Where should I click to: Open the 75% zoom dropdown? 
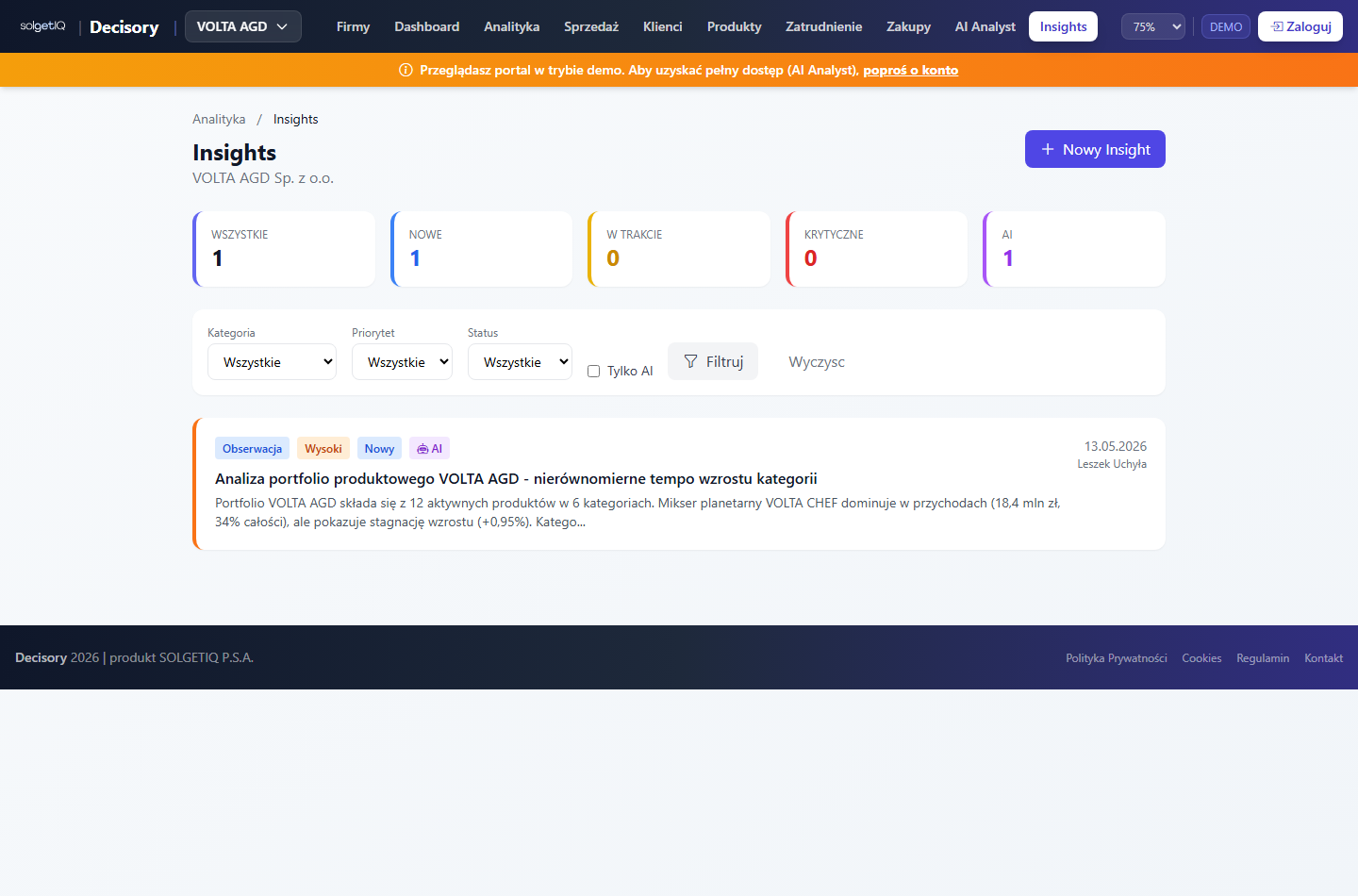[x=1153, y=26]
